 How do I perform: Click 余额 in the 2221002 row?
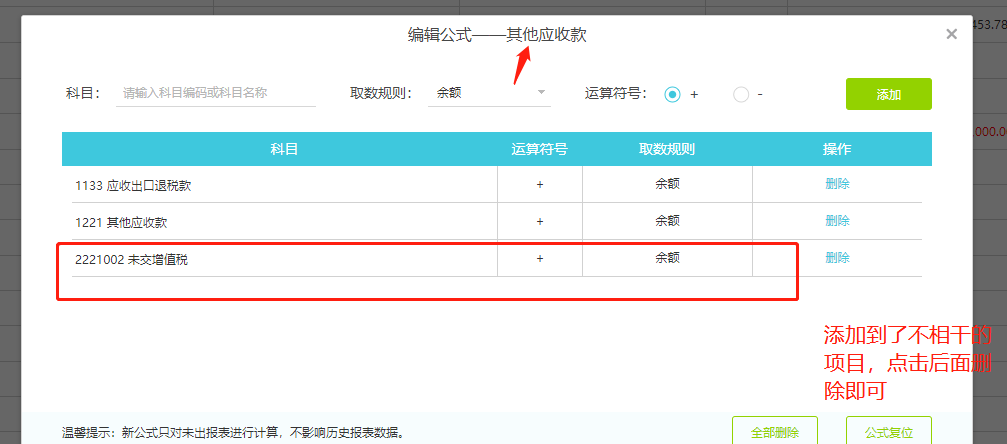667,258
